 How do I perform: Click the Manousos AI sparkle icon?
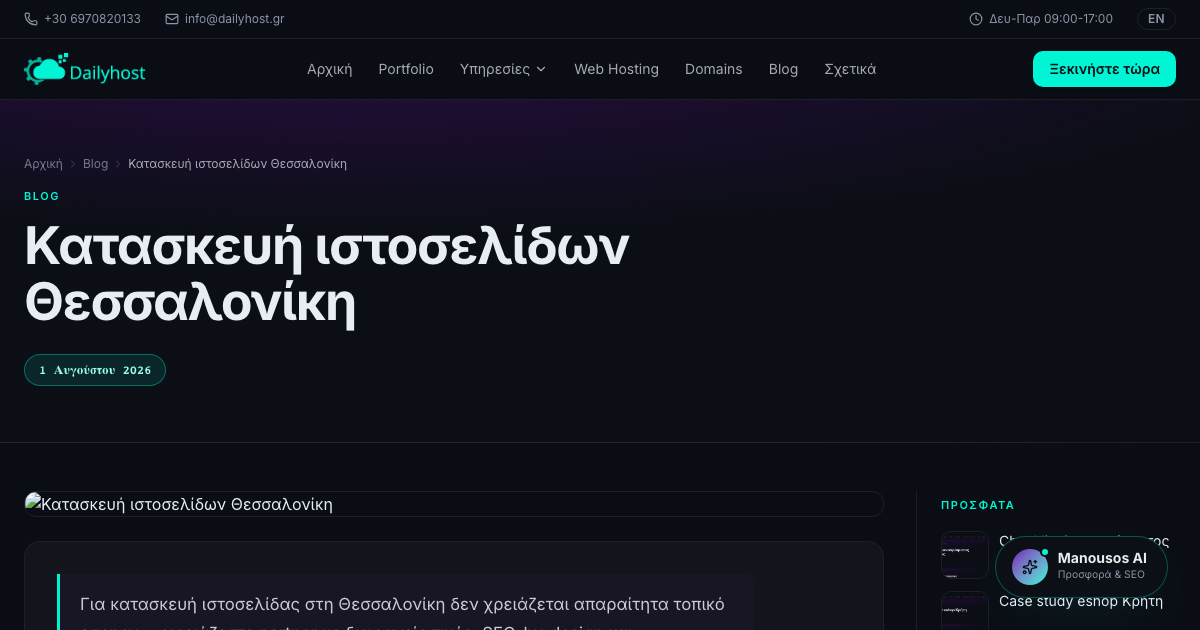point(1030,566)
